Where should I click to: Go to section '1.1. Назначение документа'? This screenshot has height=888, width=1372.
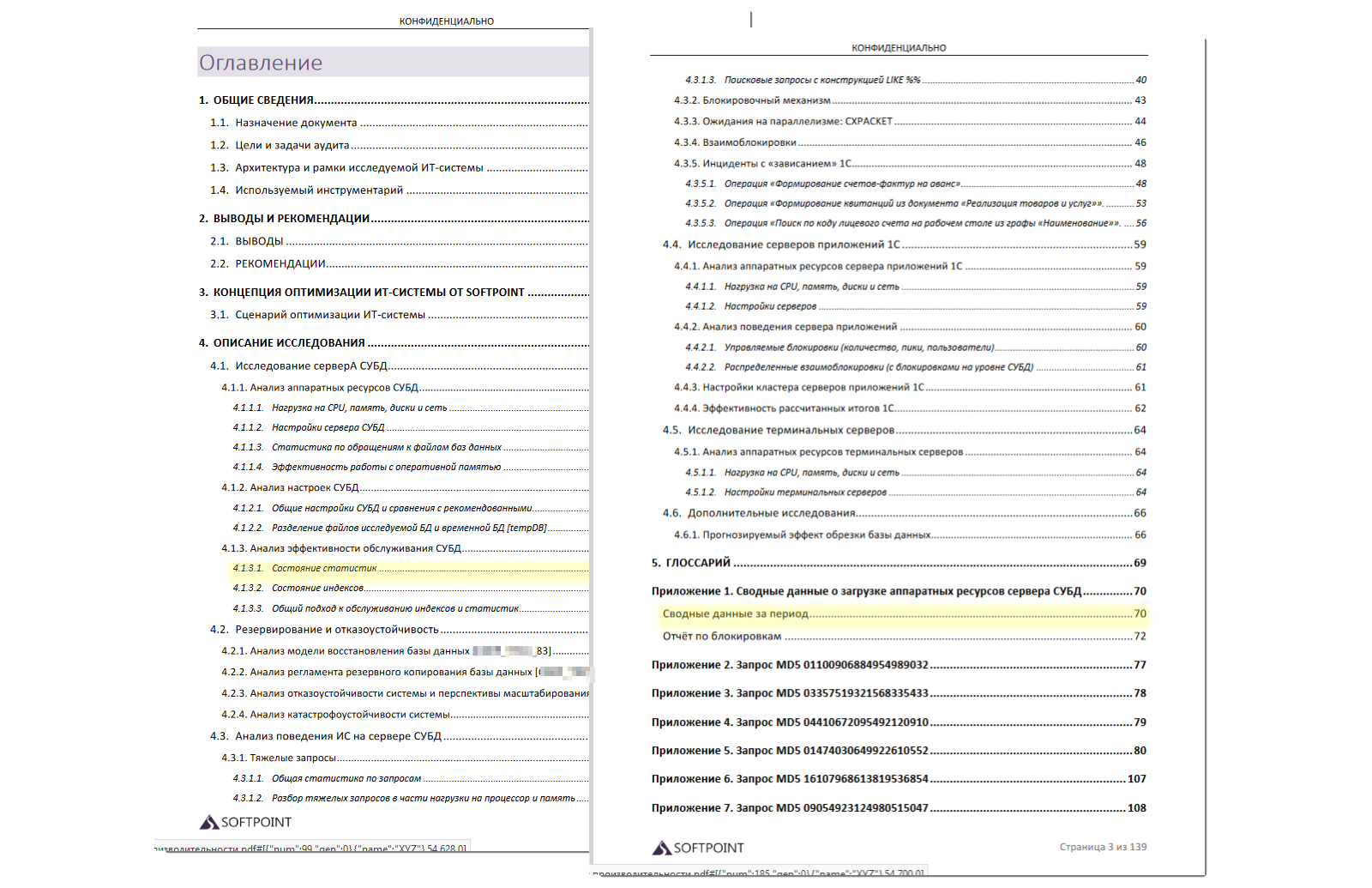click(400, 123)
